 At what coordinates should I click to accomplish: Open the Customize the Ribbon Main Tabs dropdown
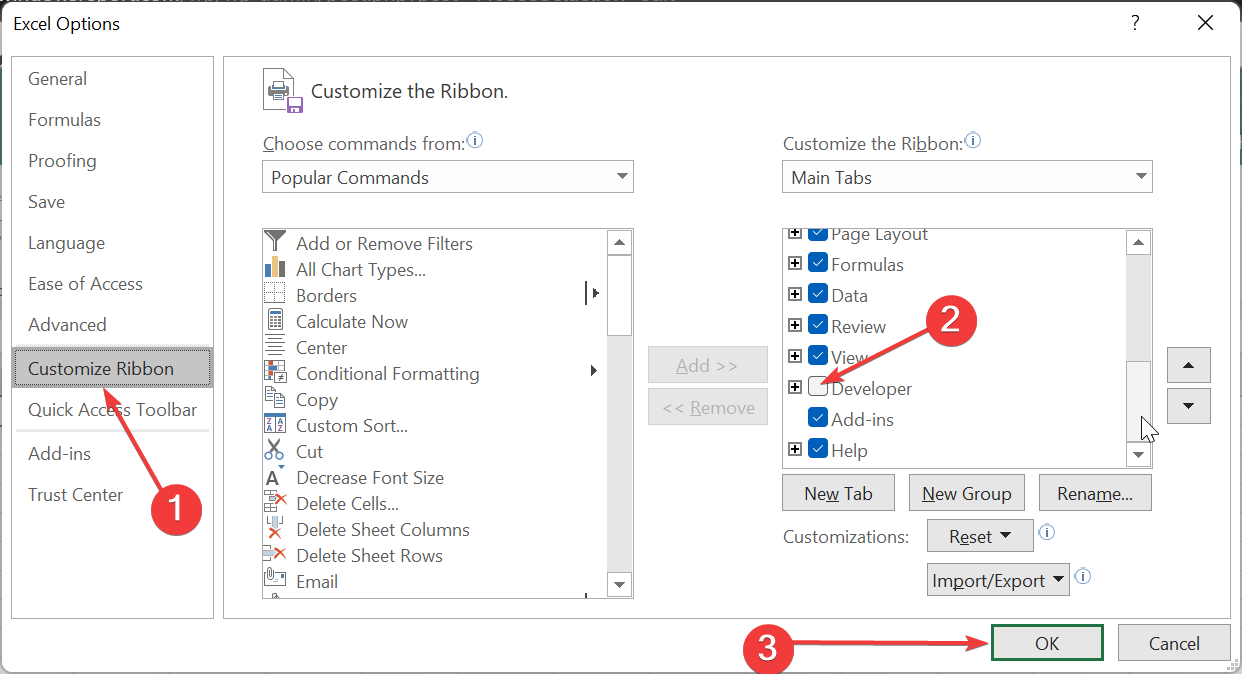point(967,177)
